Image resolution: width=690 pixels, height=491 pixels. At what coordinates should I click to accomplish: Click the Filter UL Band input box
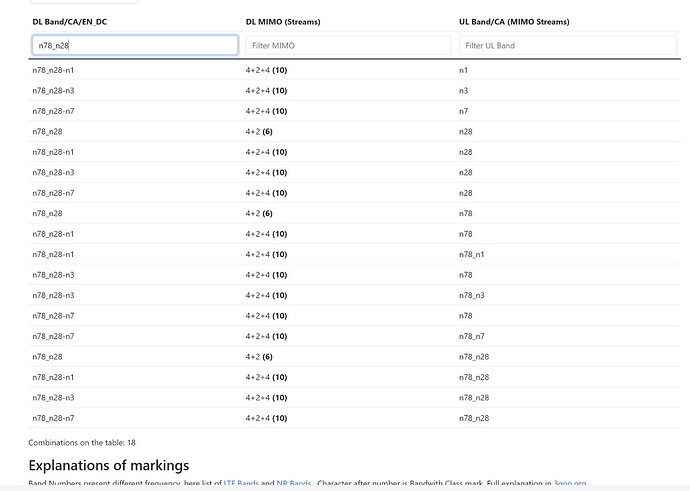pos(568,45)
